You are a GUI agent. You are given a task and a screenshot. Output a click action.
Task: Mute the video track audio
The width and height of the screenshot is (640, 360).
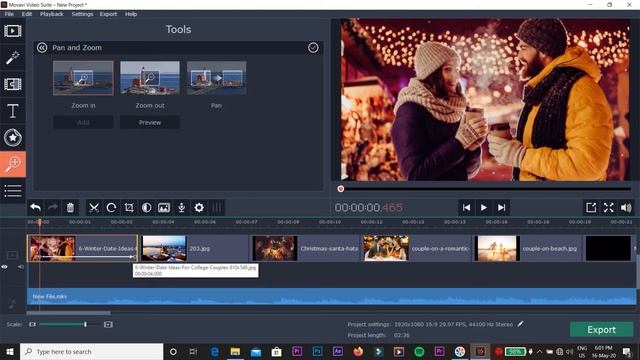coord(20,267)
